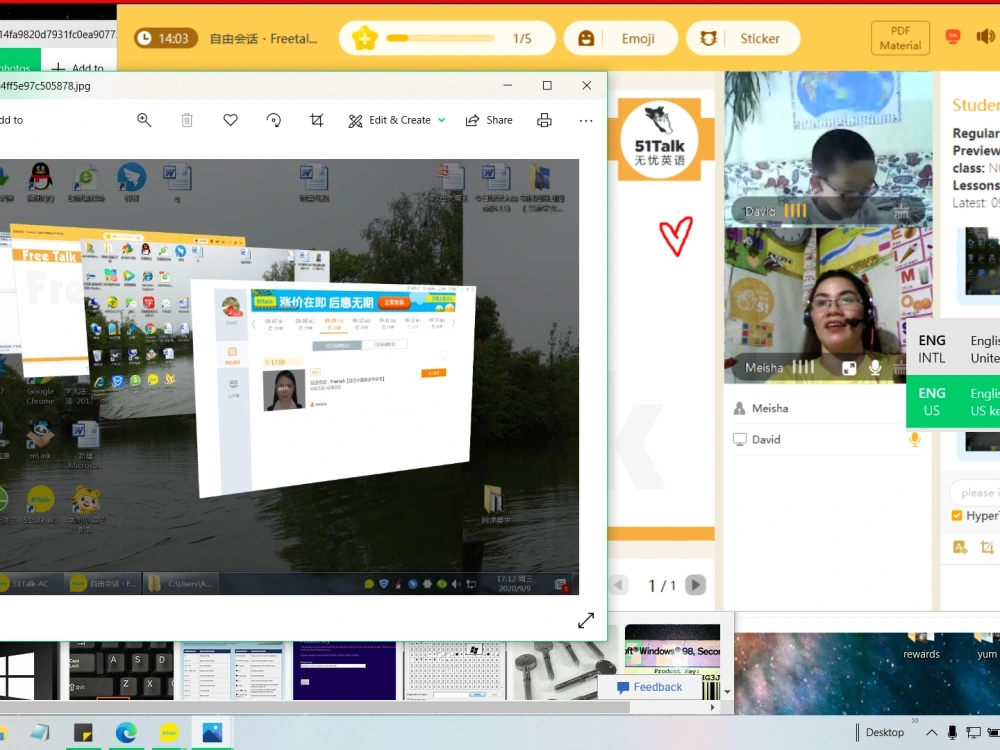Toggle the classroom speaker volume icon

tap(985, 37)
